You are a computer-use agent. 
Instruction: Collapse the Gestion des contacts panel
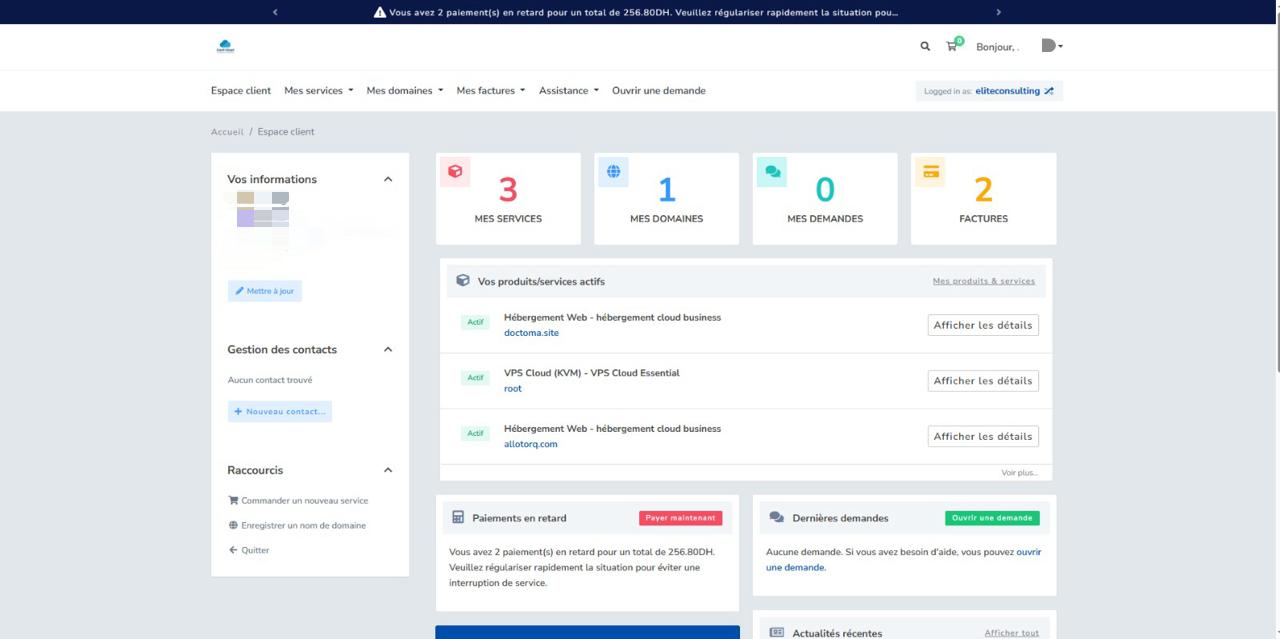388,350
